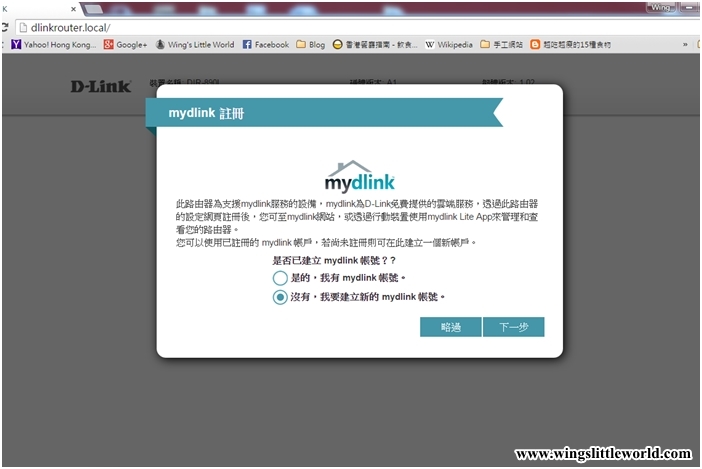Open the Wing's Little World bookmark
Image resolution: width=702 pixels, height=469 pixels.
pyautogui.click(x=194, y=45)
